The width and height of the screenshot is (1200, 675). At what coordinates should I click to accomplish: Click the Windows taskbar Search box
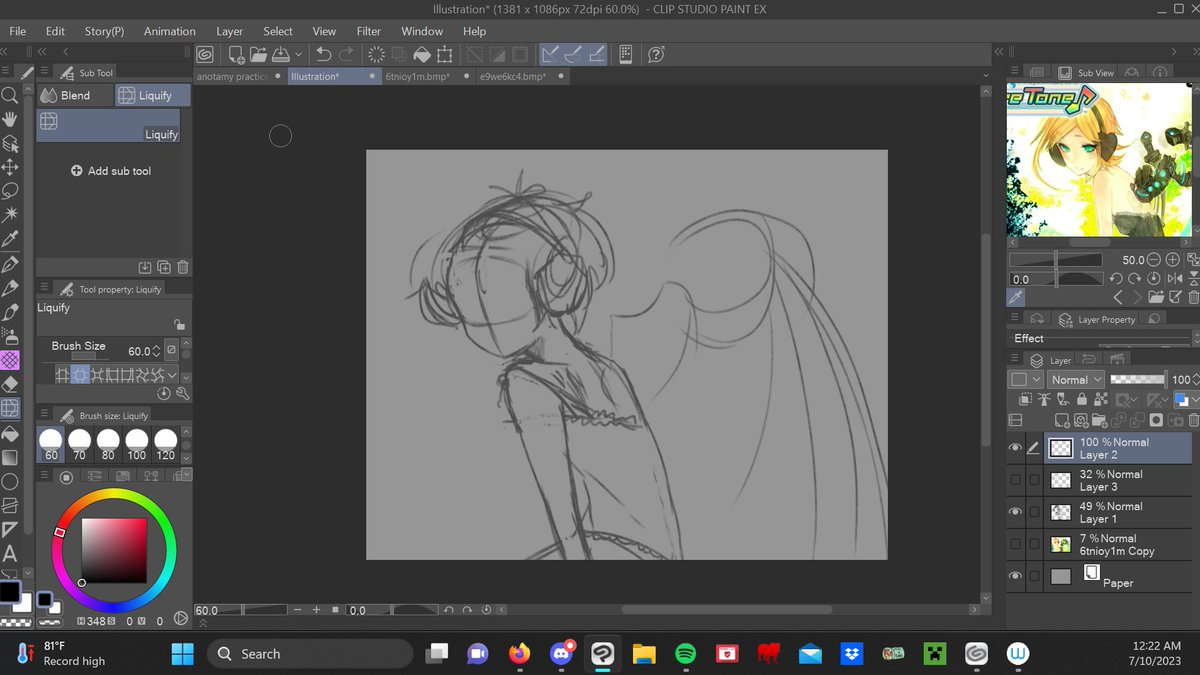tap(310, 654)
